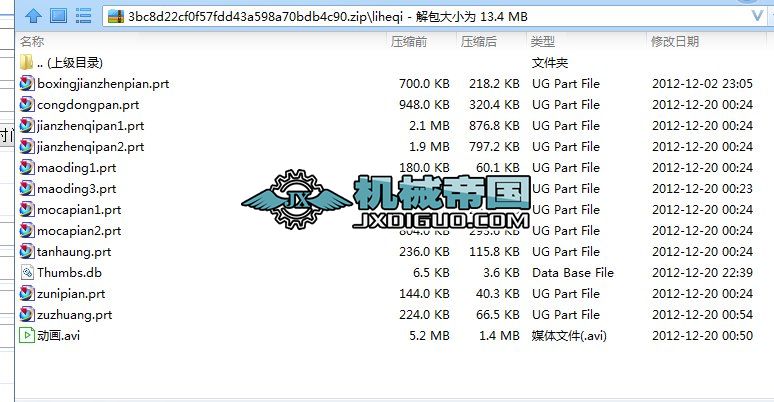Expand the address bar dropdown arrow
The width and height of the screenshot is (774, 402).
click(757, 16)
